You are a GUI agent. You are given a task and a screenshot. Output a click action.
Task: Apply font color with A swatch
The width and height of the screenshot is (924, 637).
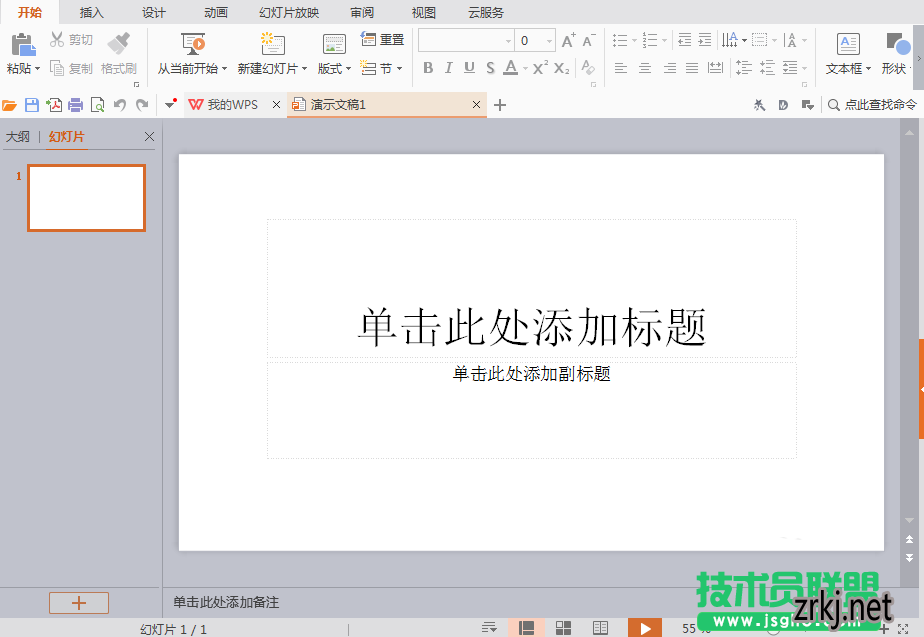(x=511, y=68)
